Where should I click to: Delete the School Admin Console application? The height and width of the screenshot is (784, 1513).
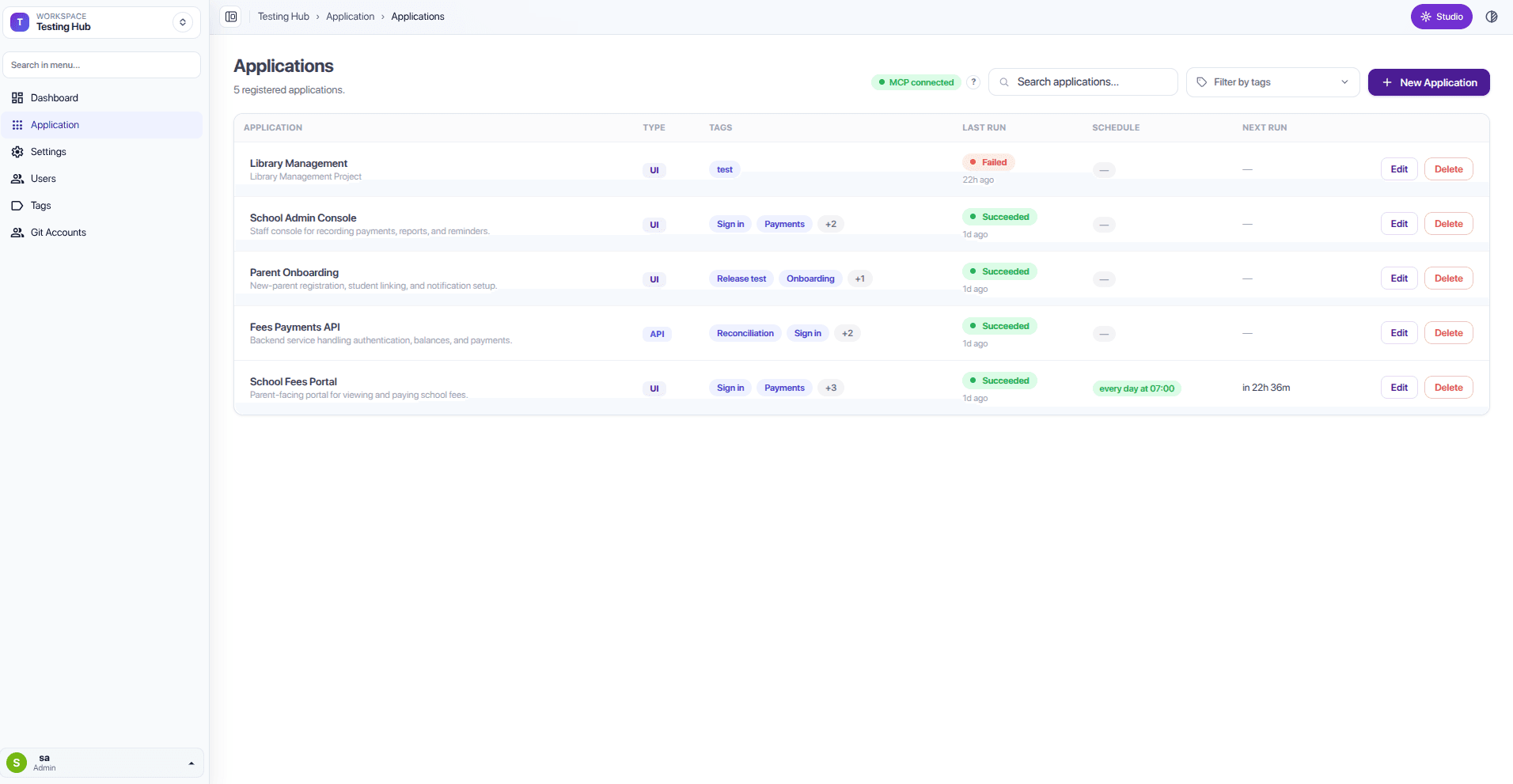1448,224
